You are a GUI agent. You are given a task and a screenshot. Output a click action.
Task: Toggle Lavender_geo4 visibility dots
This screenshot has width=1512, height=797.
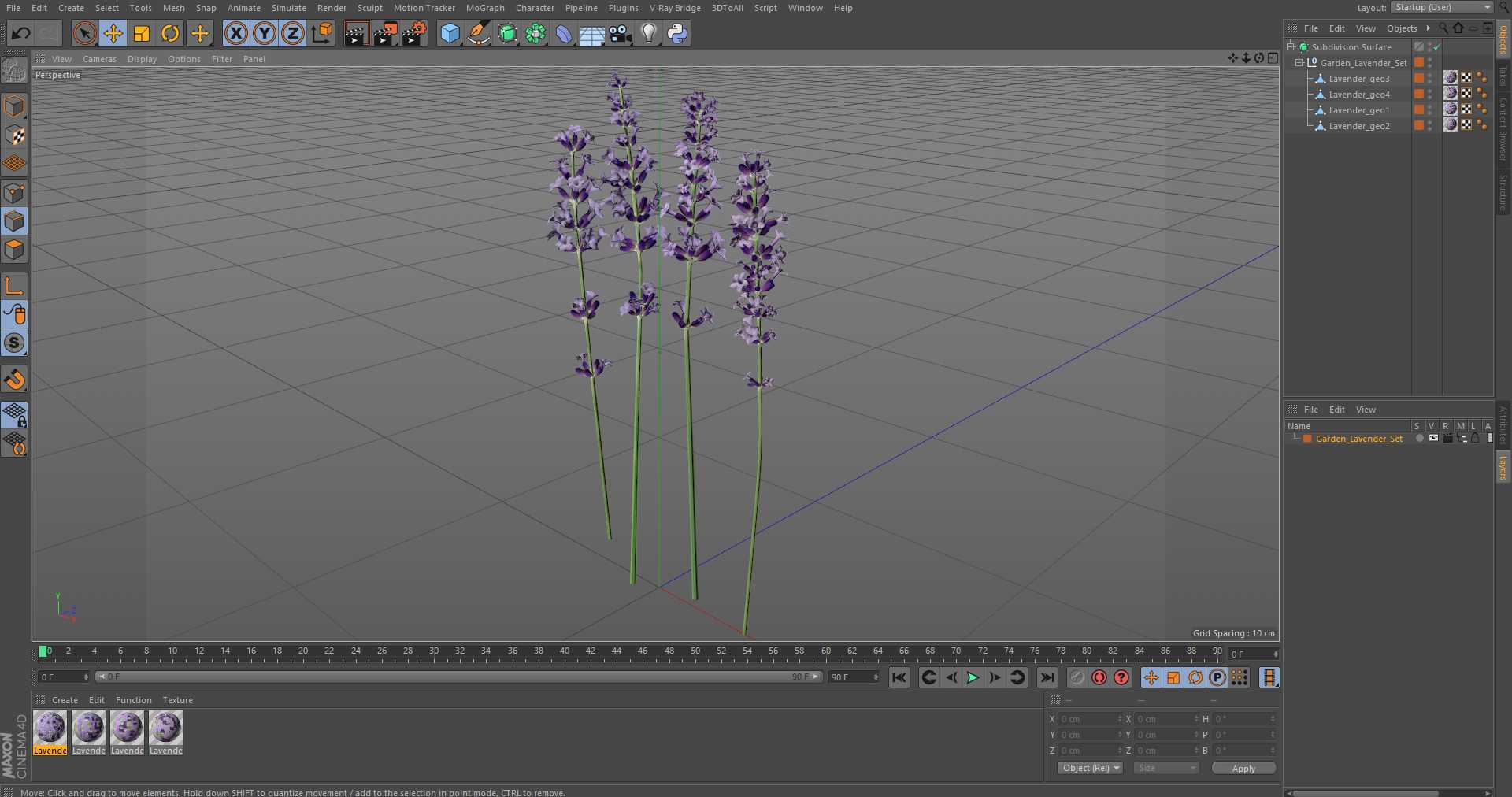pos(1430,95)
